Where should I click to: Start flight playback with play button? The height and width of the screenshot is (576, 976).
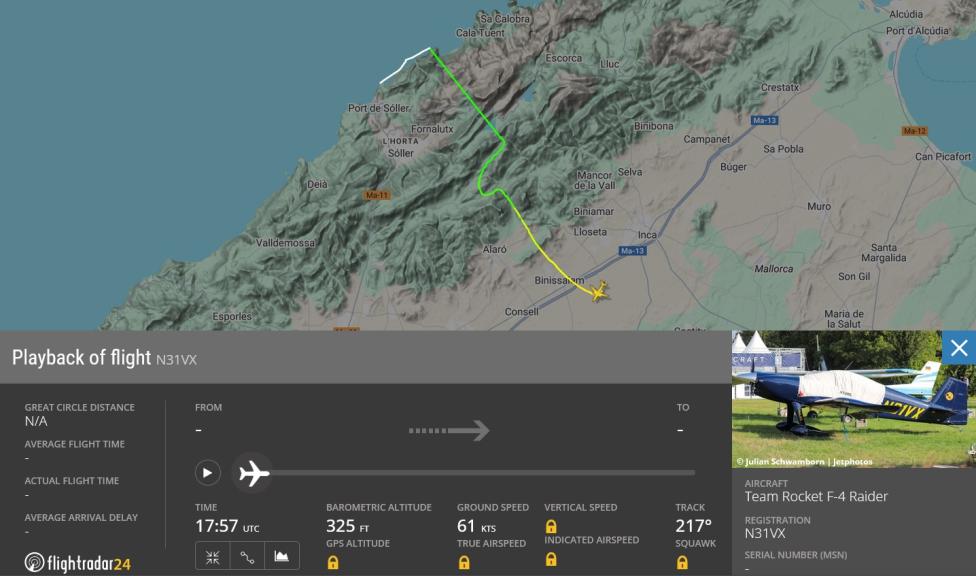click(x=207, y=473)
